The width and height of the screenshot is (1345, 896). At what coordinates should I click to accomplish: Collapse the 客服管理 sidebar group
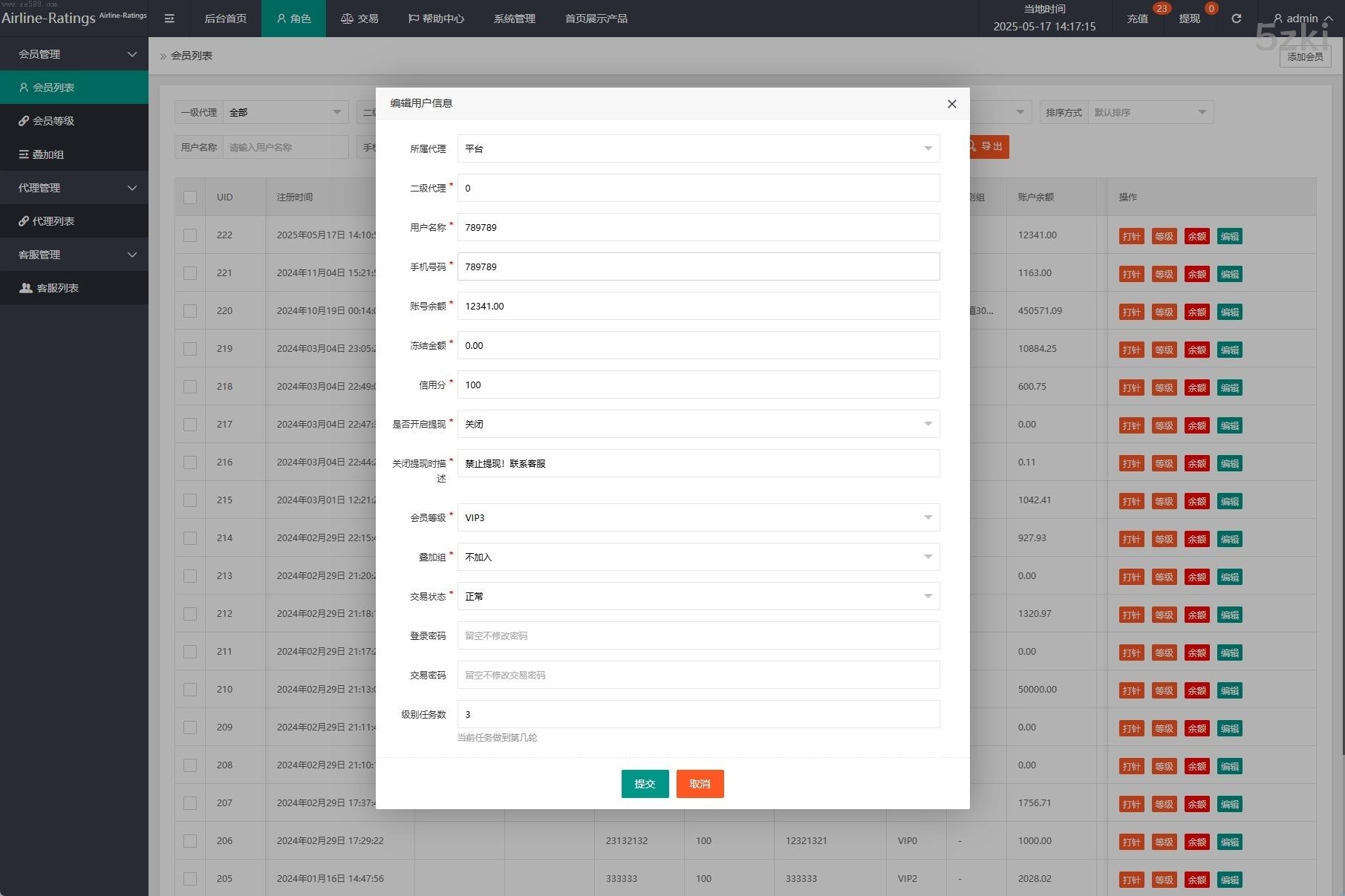click(x=74, y=254)
